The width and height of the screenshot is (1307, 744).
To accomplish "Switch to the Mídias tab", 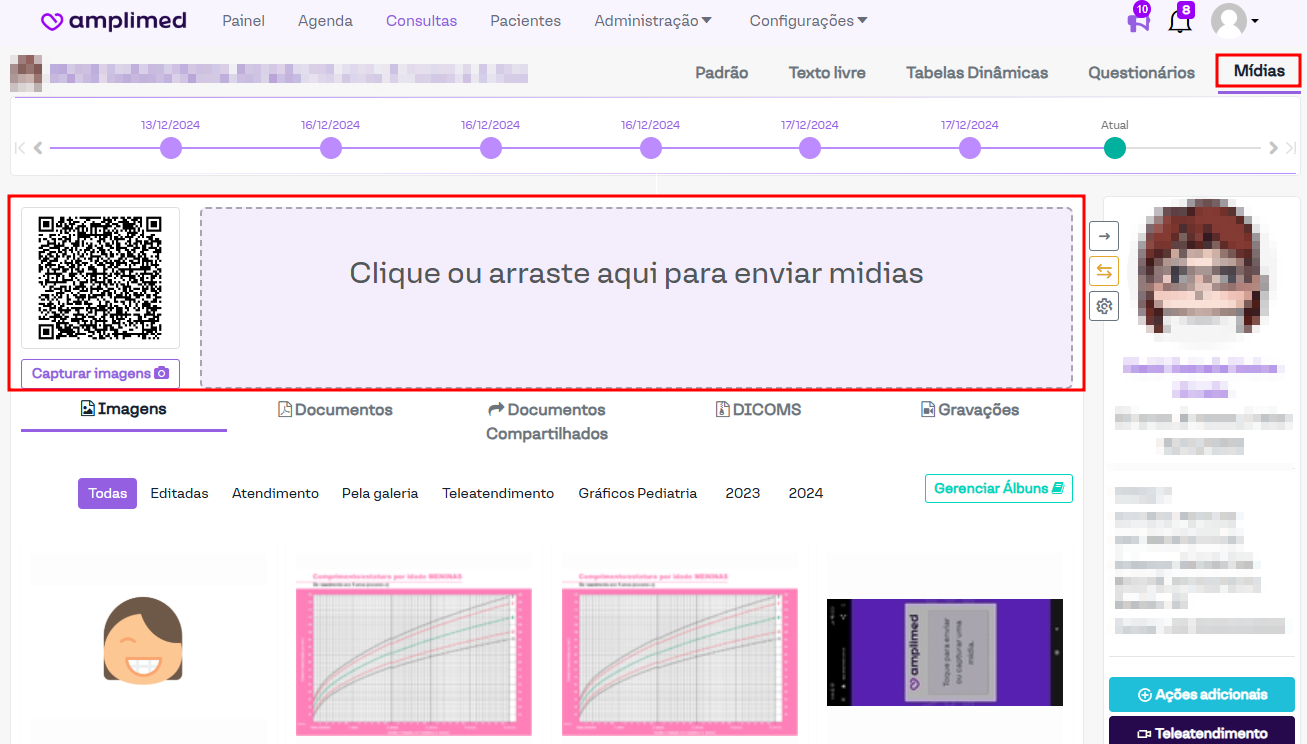I will pyautogui.click(x=1258, y=71).
